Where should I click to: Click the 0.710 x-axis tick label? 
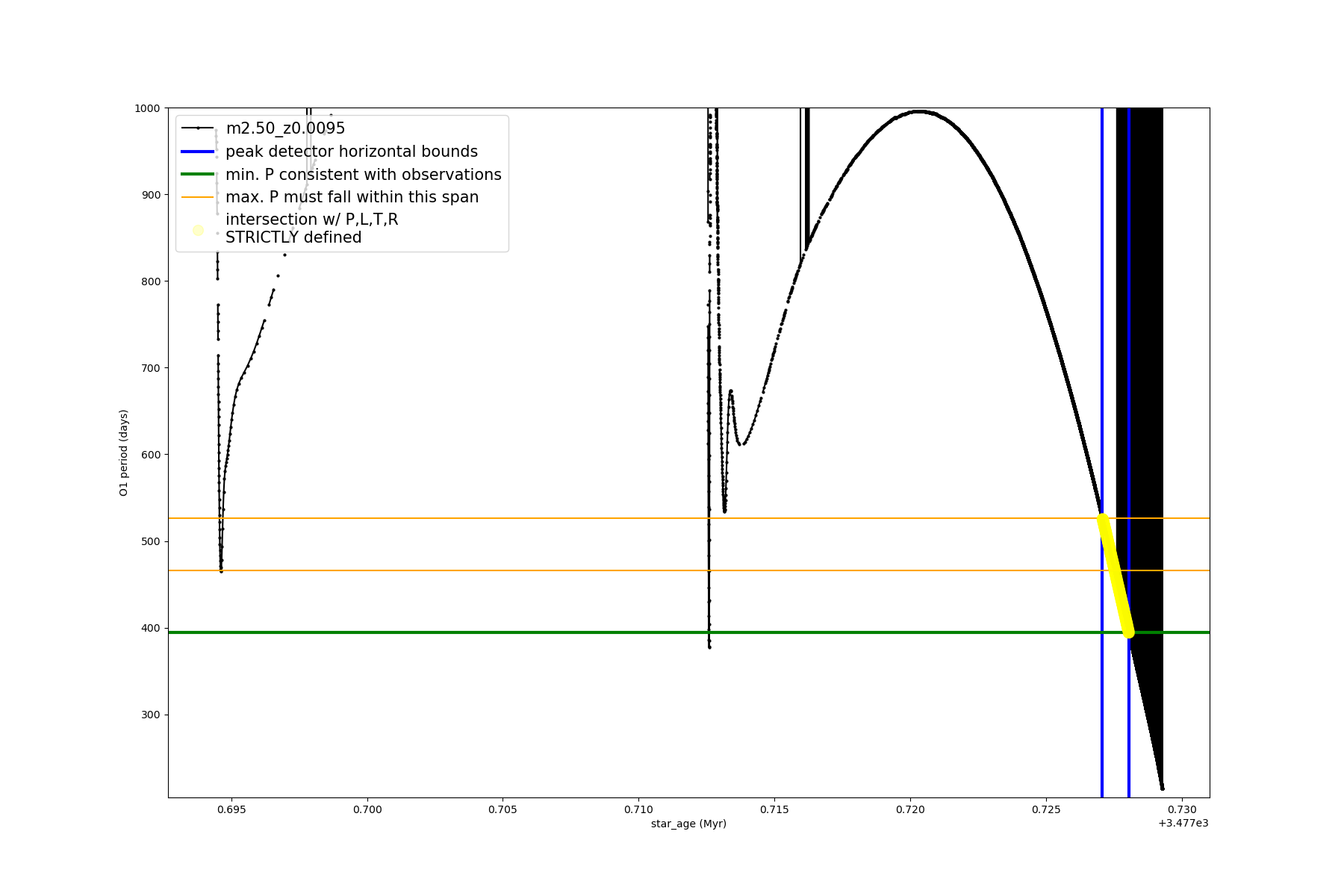pyautogui.click(x=638, y=809)
